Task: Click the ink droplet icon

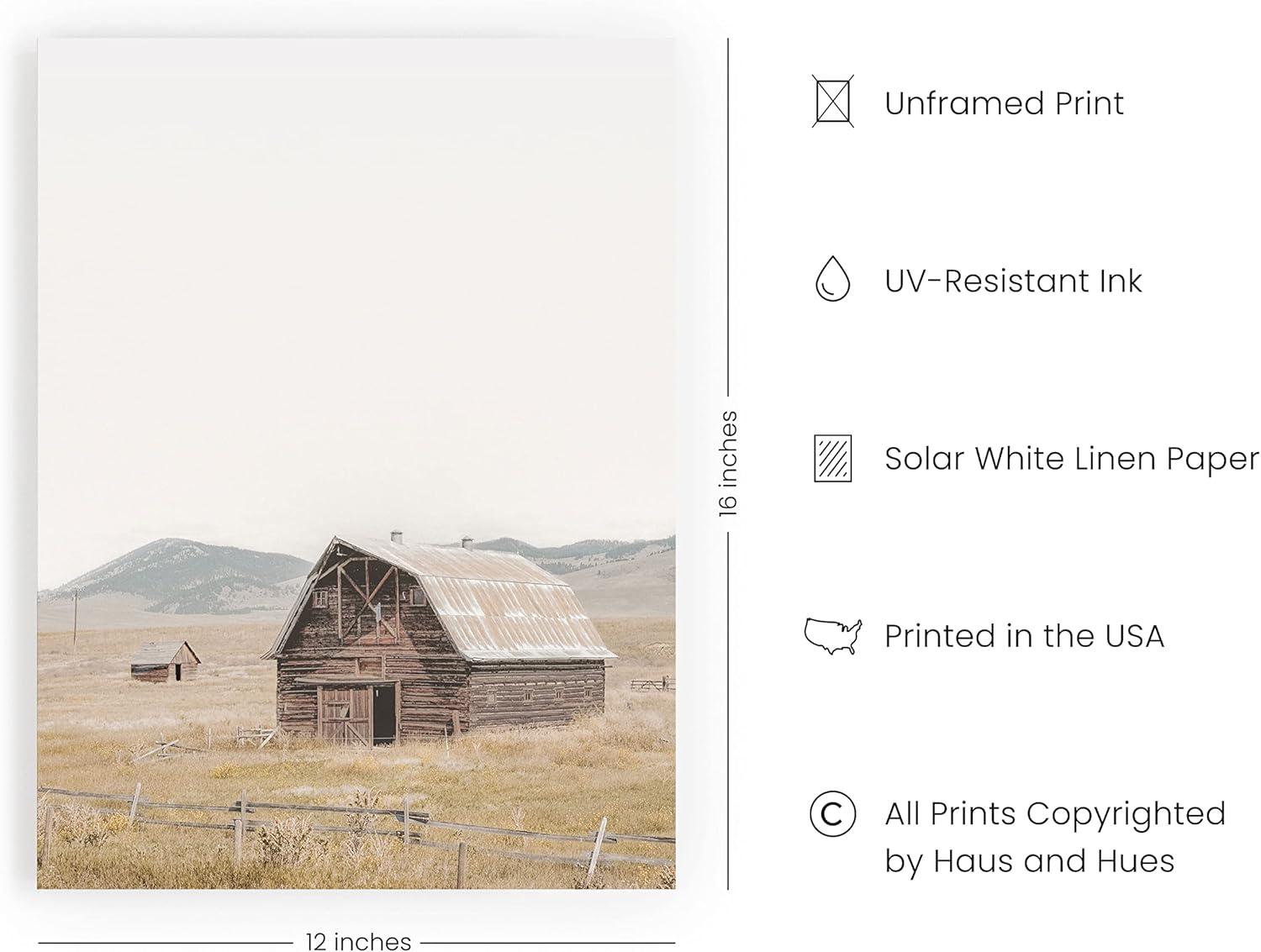Action: pyautogui.click(x=832, y=279)
